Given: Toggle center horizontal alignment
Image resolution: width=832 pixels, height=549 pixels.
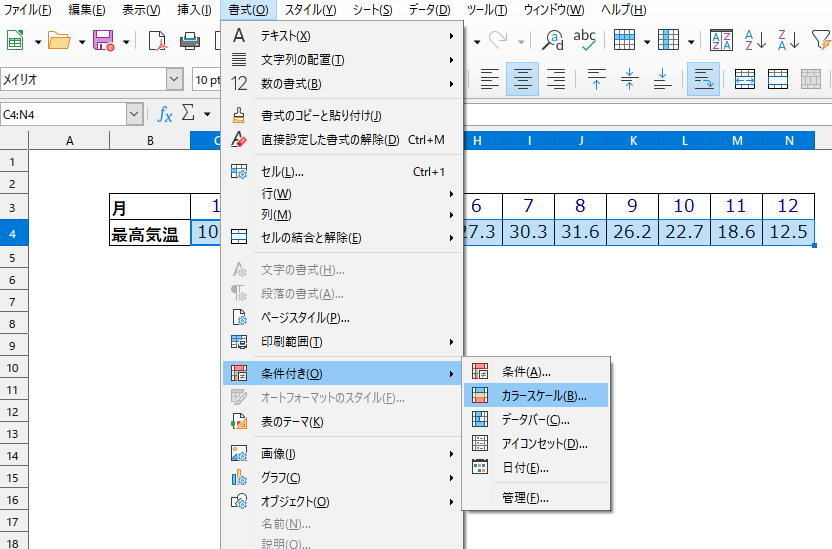Looking at the screenshot, I should 523,79.
